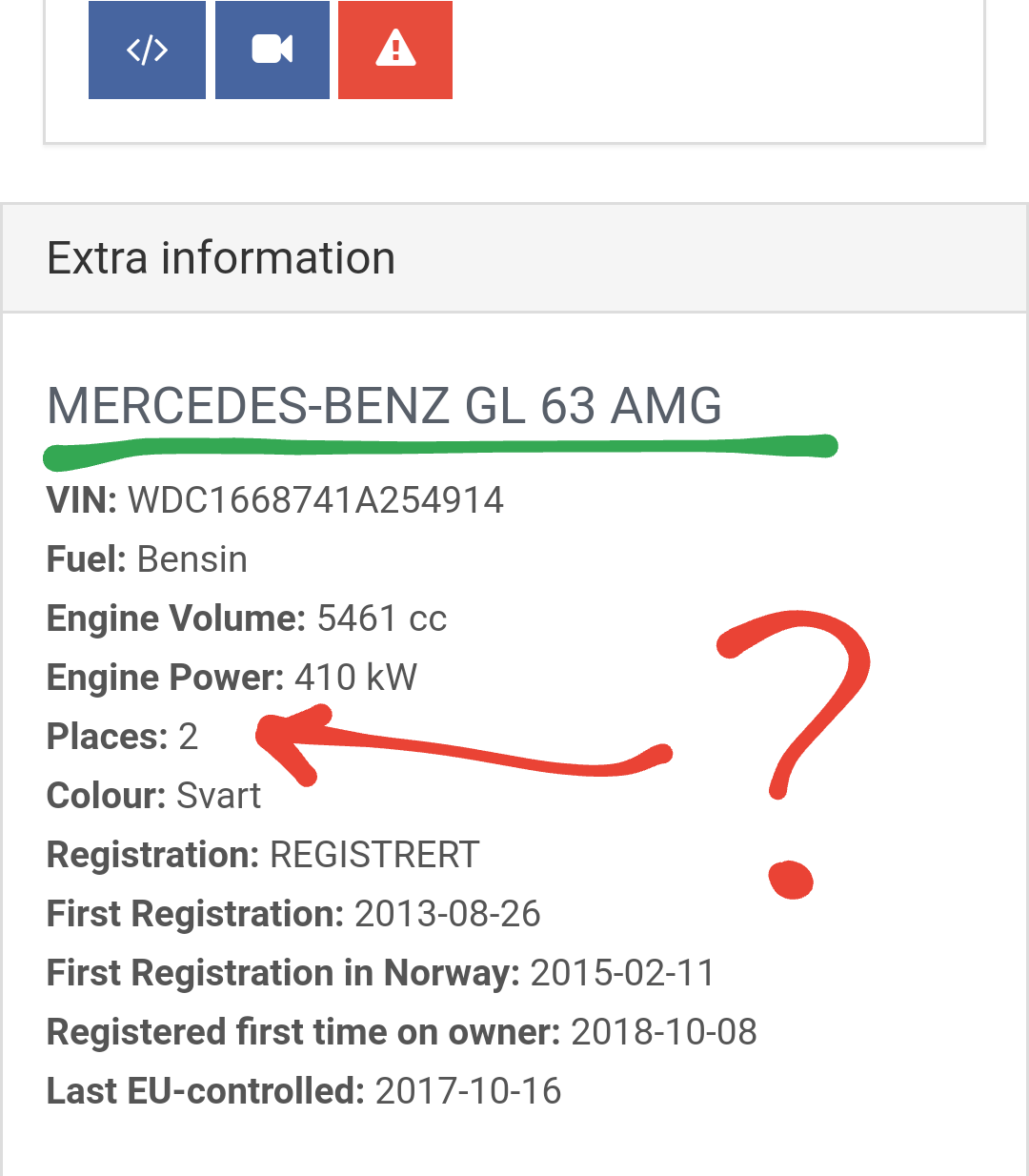Click the owner registration date 2018-10-08
Viewport: 1029px width, 1176px height.
663,1032
